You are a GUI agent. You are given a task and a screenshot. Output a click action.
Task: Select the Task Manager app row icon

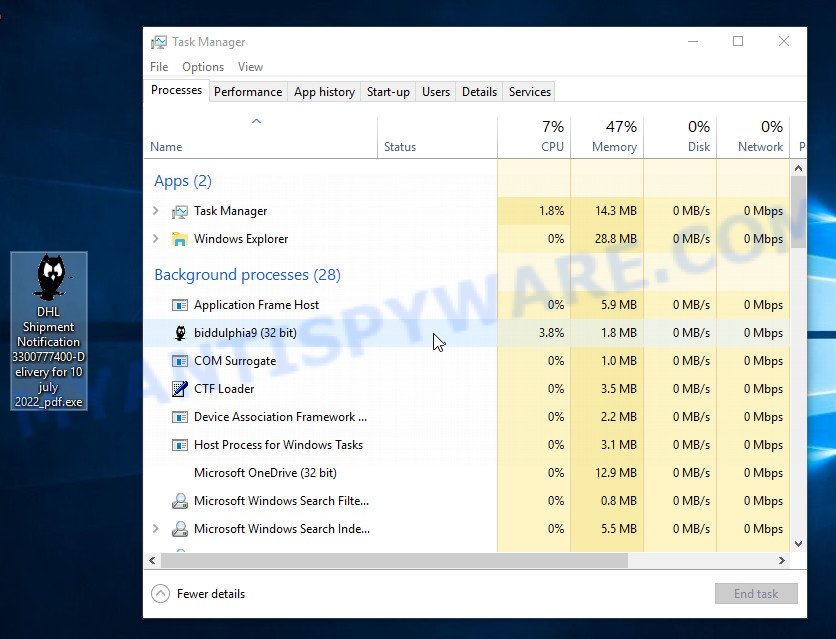tap(180, 212)
